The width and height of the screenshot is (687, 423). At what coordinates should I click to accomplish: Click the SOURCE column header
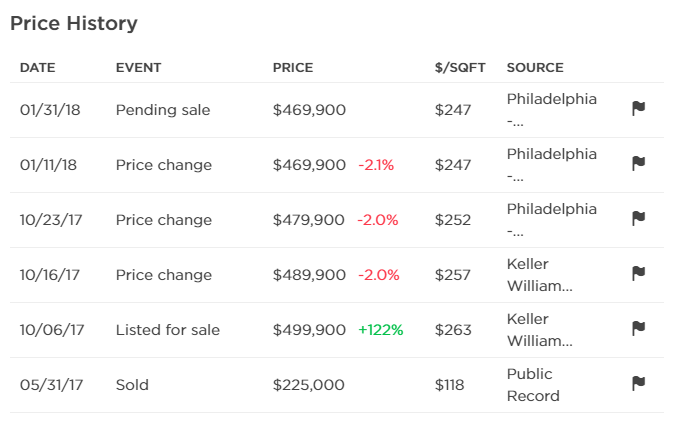pyautogui.click(x=535, y=68)
